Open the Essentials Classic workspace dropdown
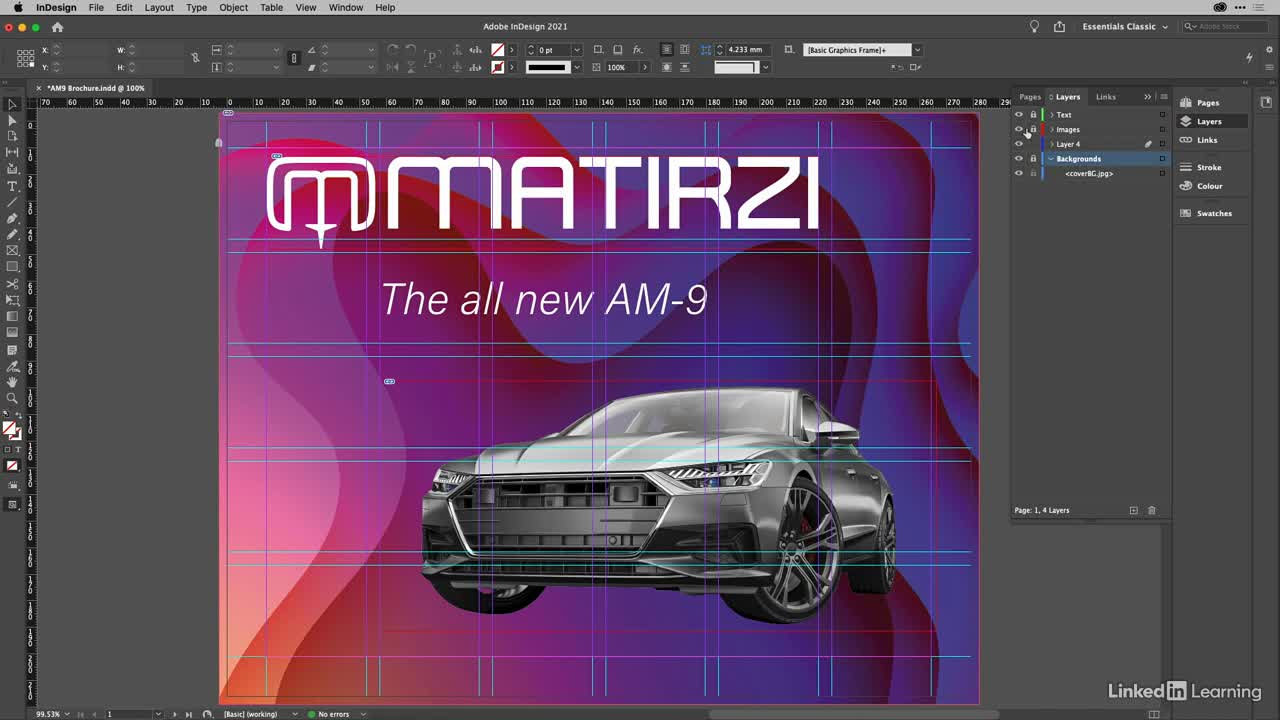The image size is (1280, 720). tap(1125, 27)
